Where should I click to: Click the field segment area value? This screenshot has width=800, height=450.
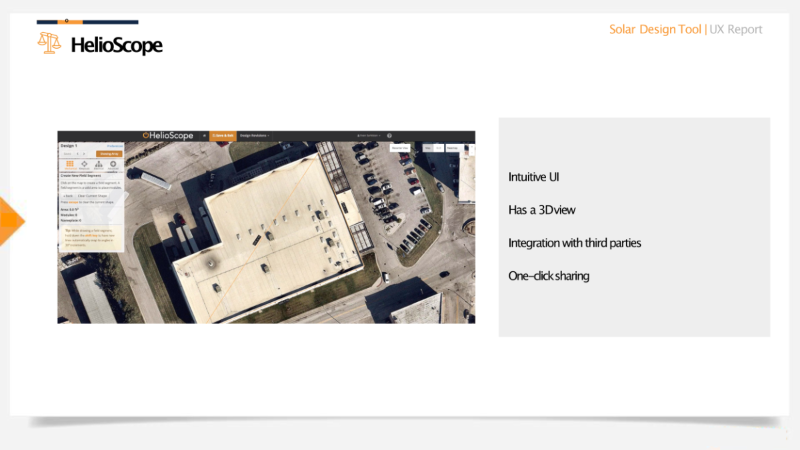point(69,209)
